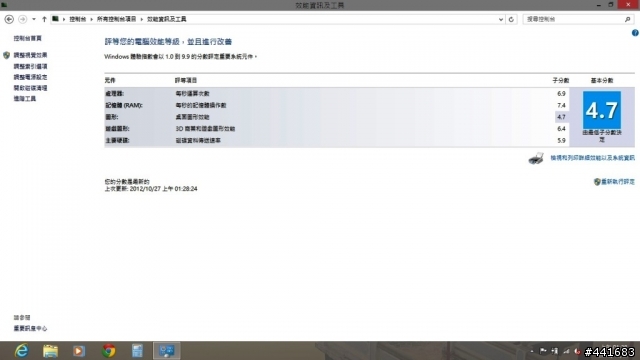Open Internet Explorer from the taskbar
The image size is (640, 360).
coord(21,351)
